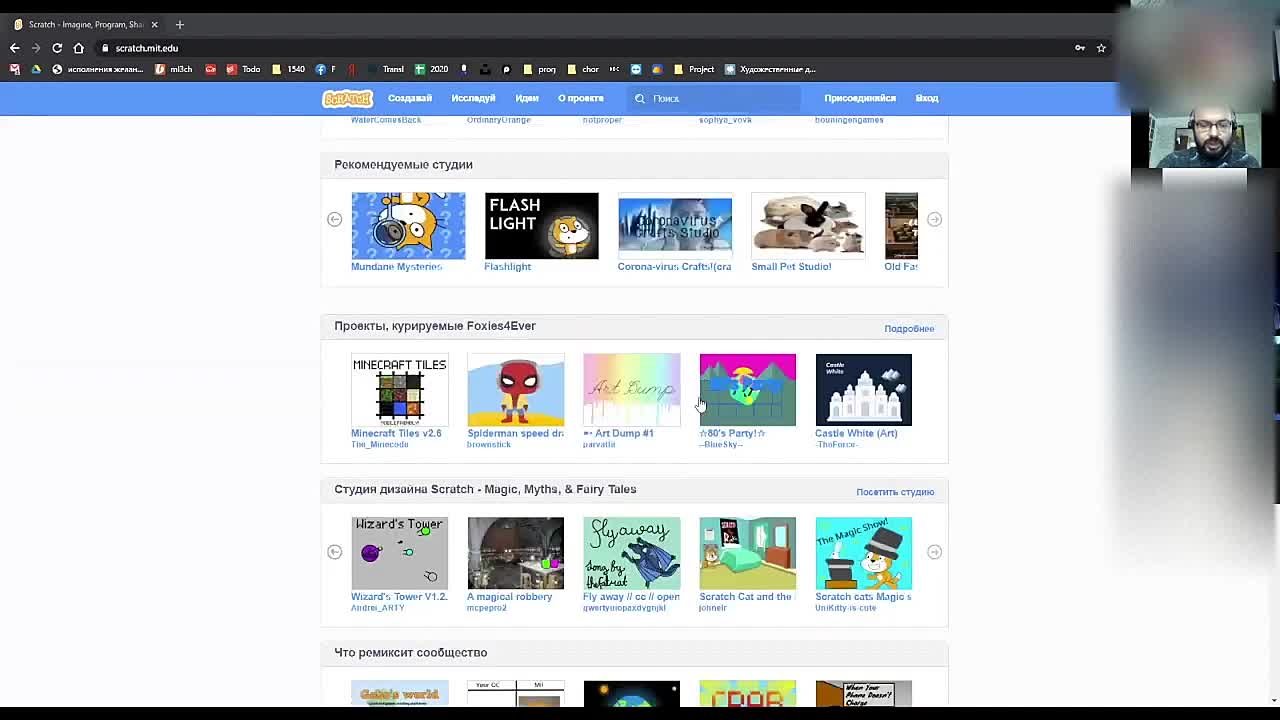1280x720 pixels.
Task: Click the Вход sign-in link
Action: click(927, 98)
